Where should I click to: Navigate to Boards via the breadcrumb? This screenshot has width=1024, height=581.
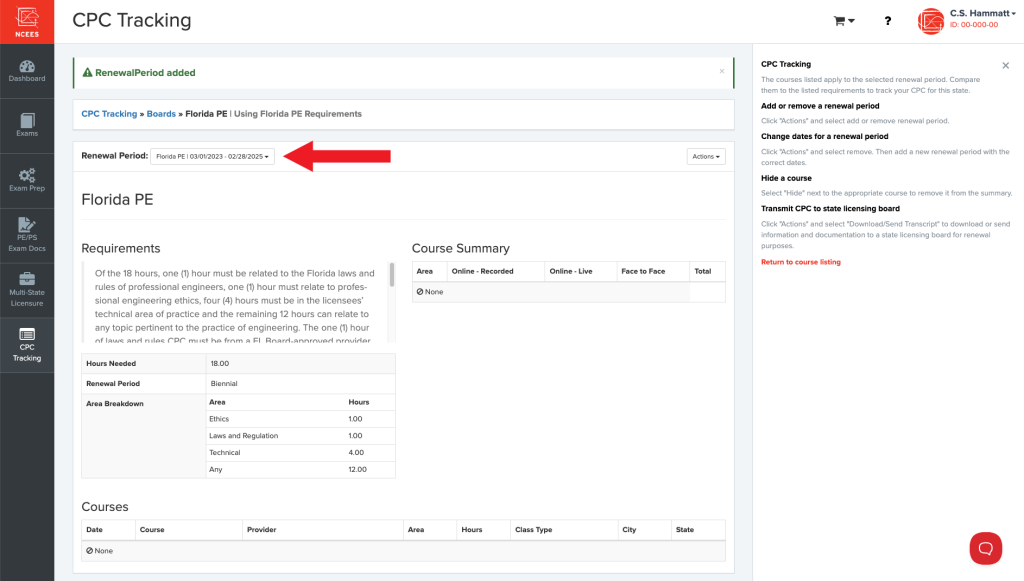(x=161, y=113)
